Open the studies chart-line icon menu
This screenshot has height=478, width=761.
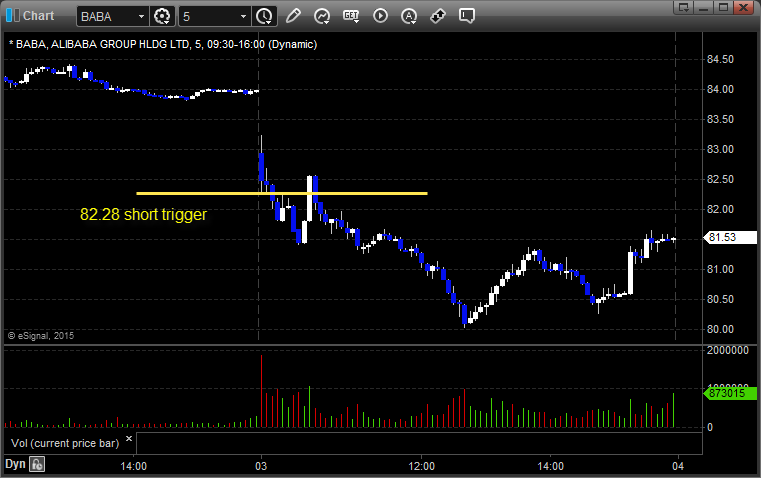[x=322, y=16]
